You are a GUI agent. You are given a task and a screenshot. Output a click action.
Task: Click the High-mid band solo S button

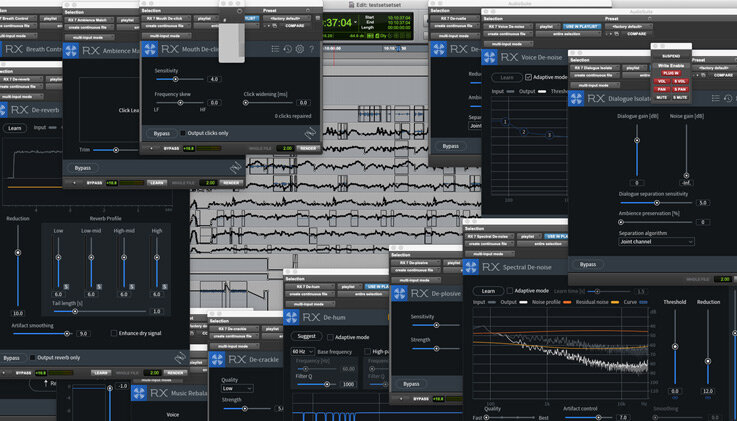click(x=132, y=287)
